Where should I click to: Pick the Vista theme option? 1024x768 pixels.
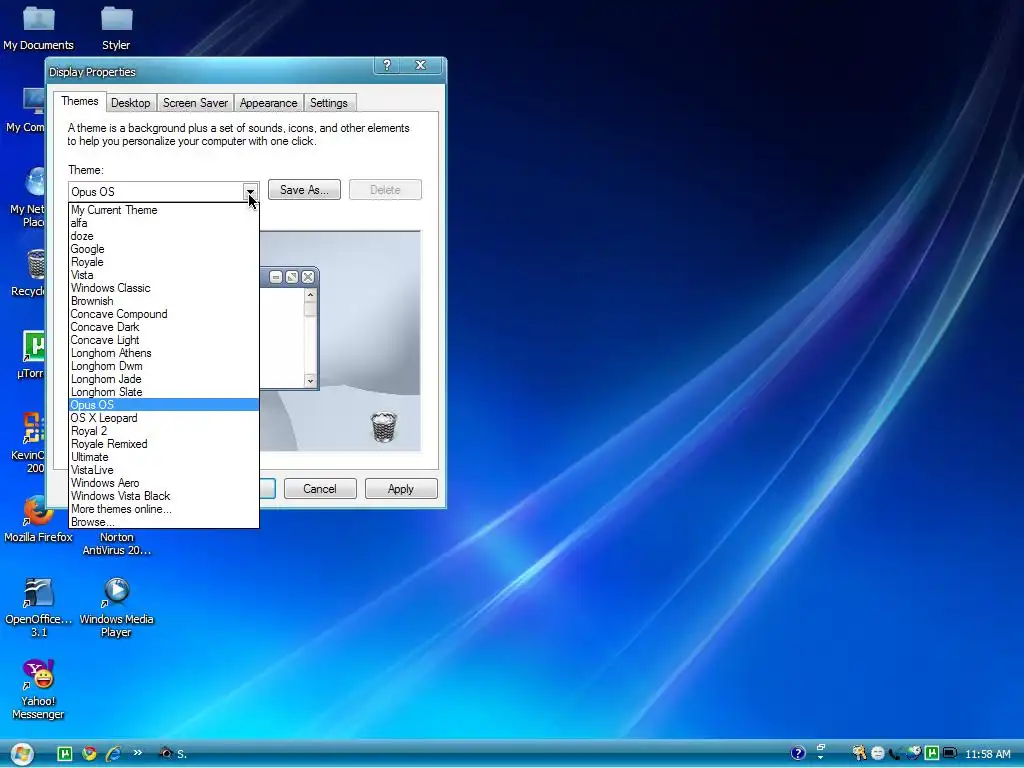(164, 275)
